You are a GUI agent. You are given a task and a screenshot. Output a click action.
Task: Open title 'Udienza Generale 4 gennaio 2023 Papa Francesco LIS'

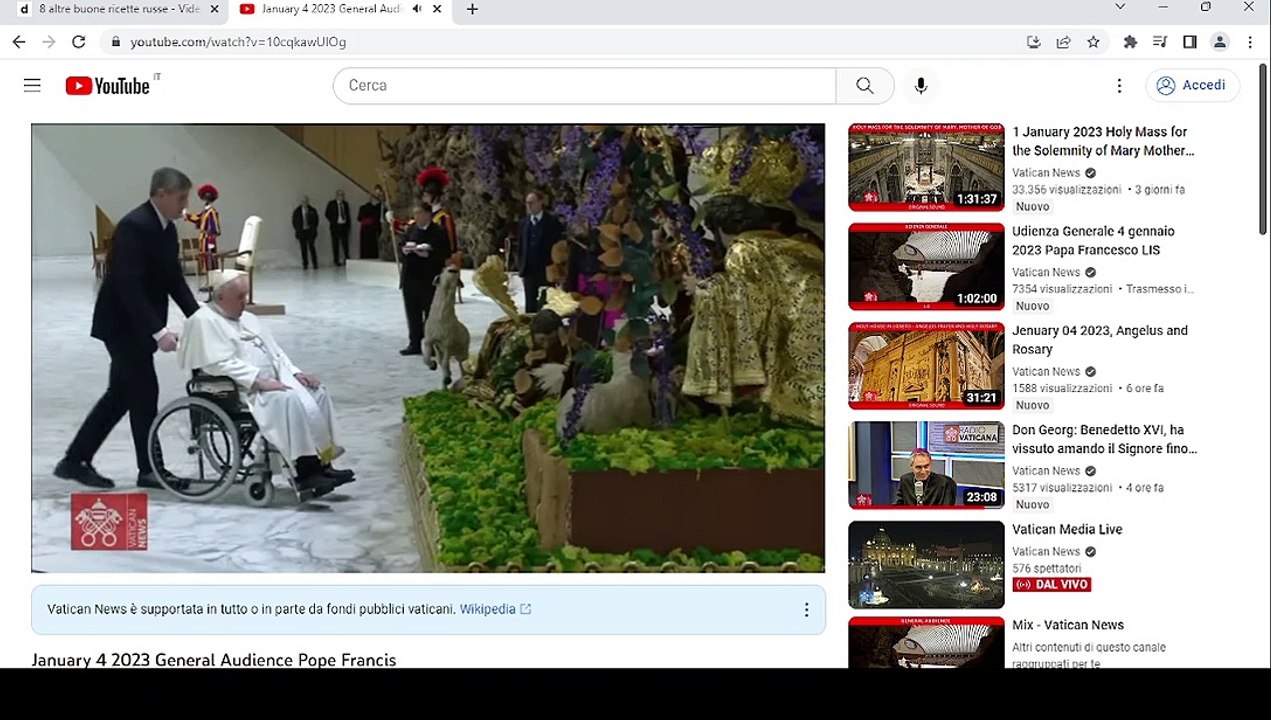[x=1093, y=240]
